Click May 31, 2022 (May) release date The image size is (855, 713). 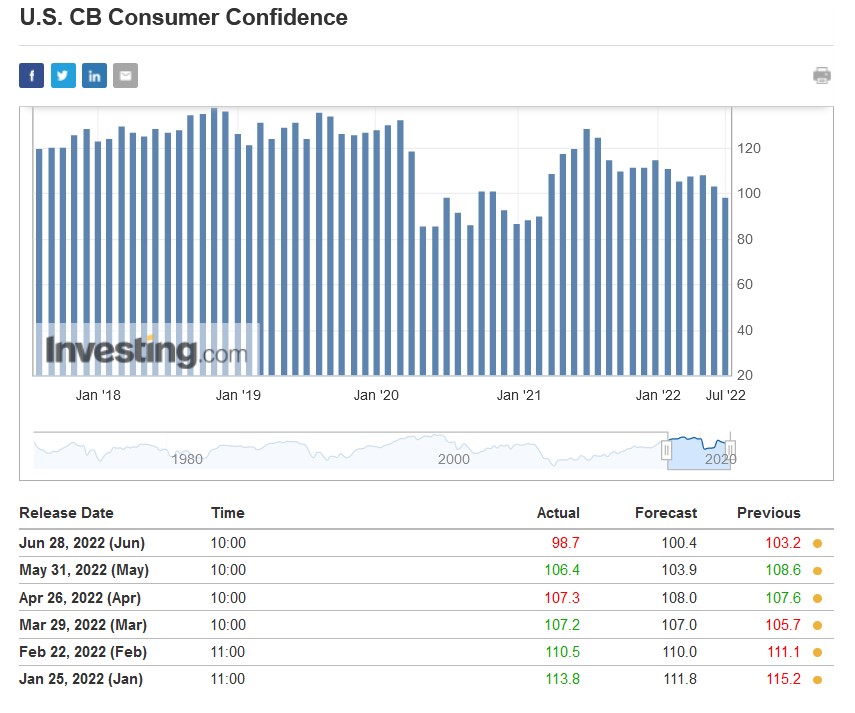pyautogui.click(x=84, y=570)
